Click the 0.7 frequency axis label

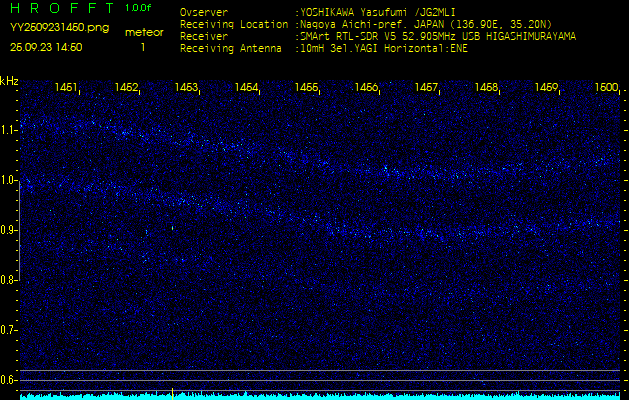(x=10, y=330)
